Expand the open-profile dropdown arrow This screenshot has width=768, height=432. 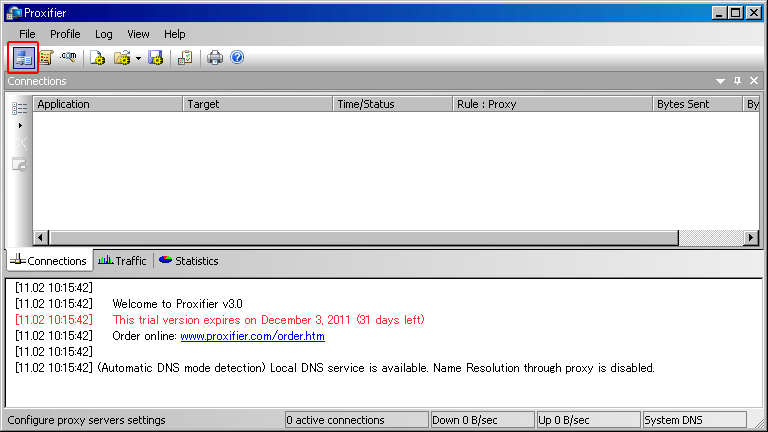138,58
